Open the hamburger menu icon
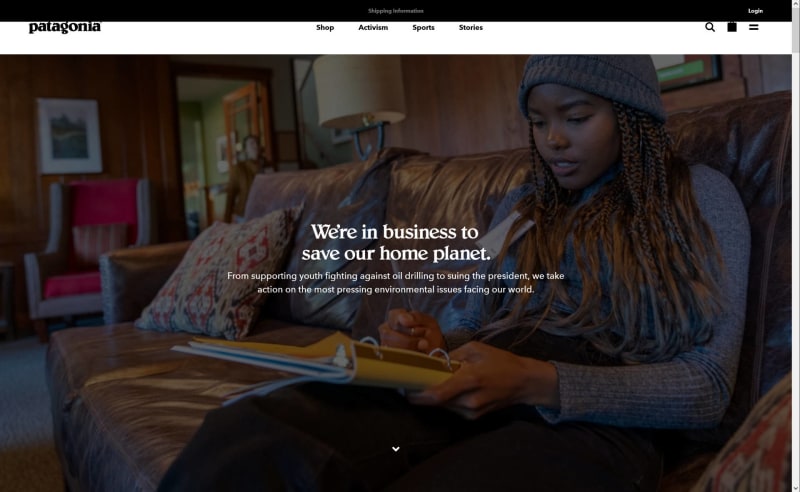Viewport: 800px width, 492px height. 754,27
